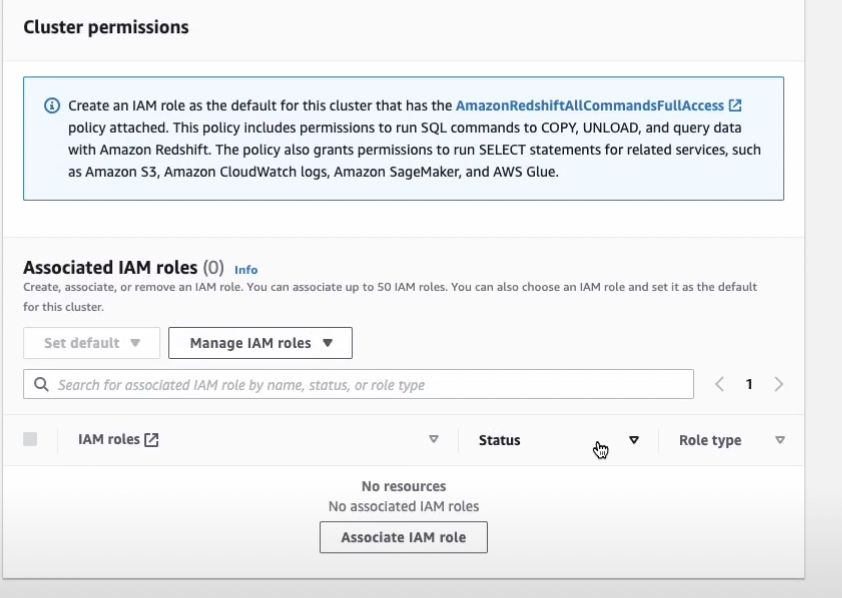Tick the select-all checkbox in the table header
Screen dimensions: 842x598
[30, 440]
